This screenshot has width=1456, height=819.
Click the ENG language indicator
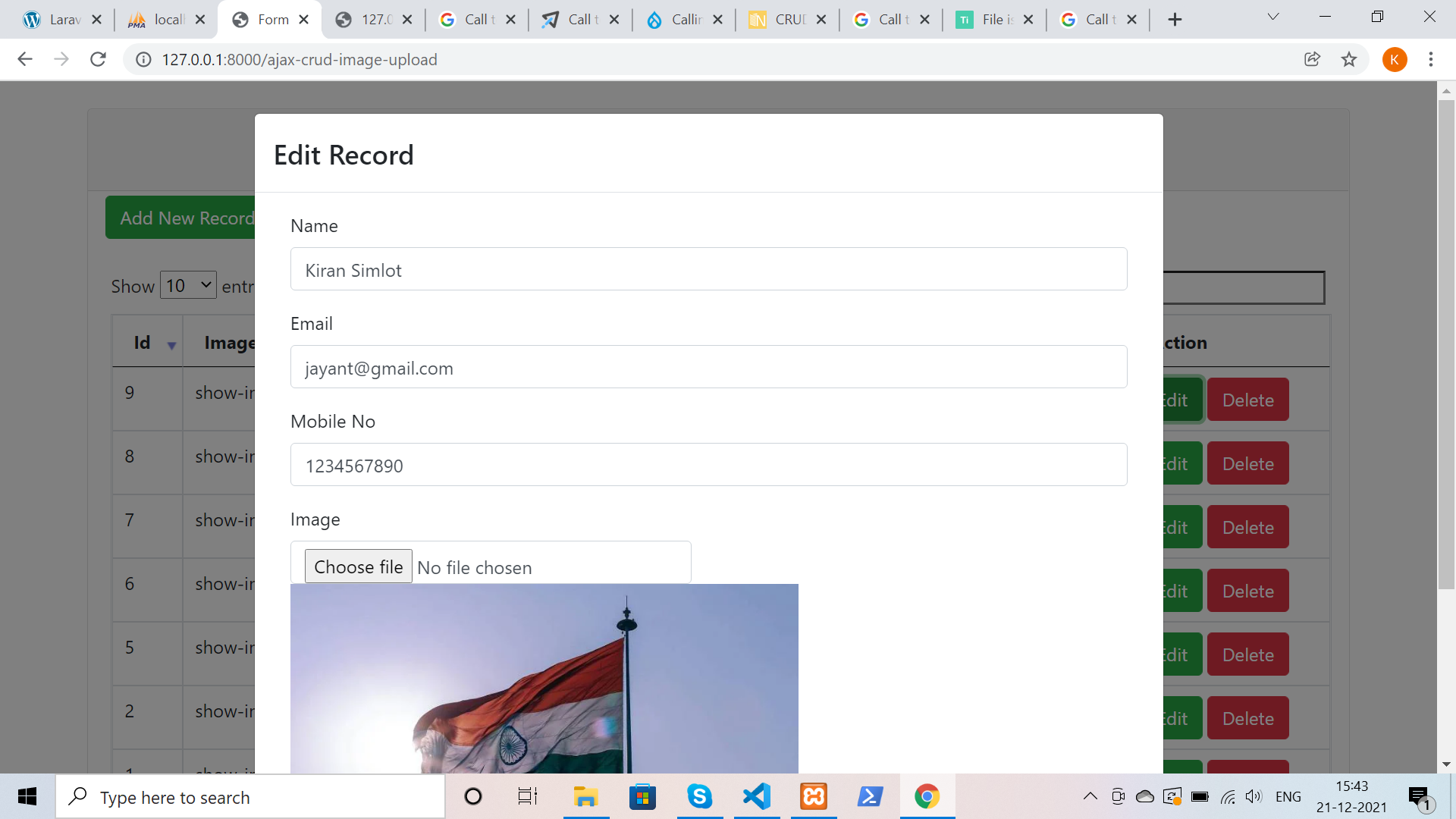[x=1288, y=796]
